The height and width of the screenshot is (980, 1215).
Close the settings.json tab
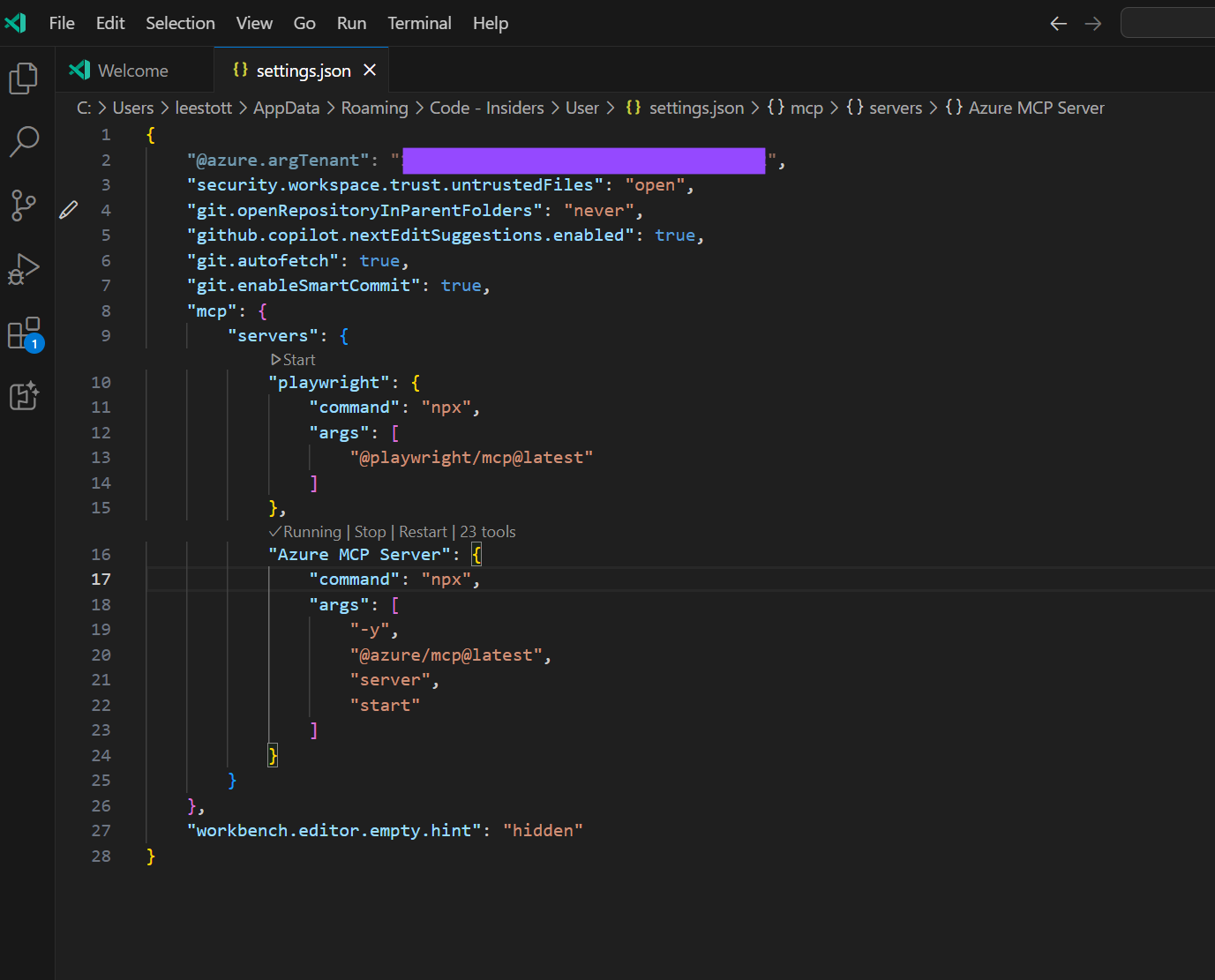370,71
